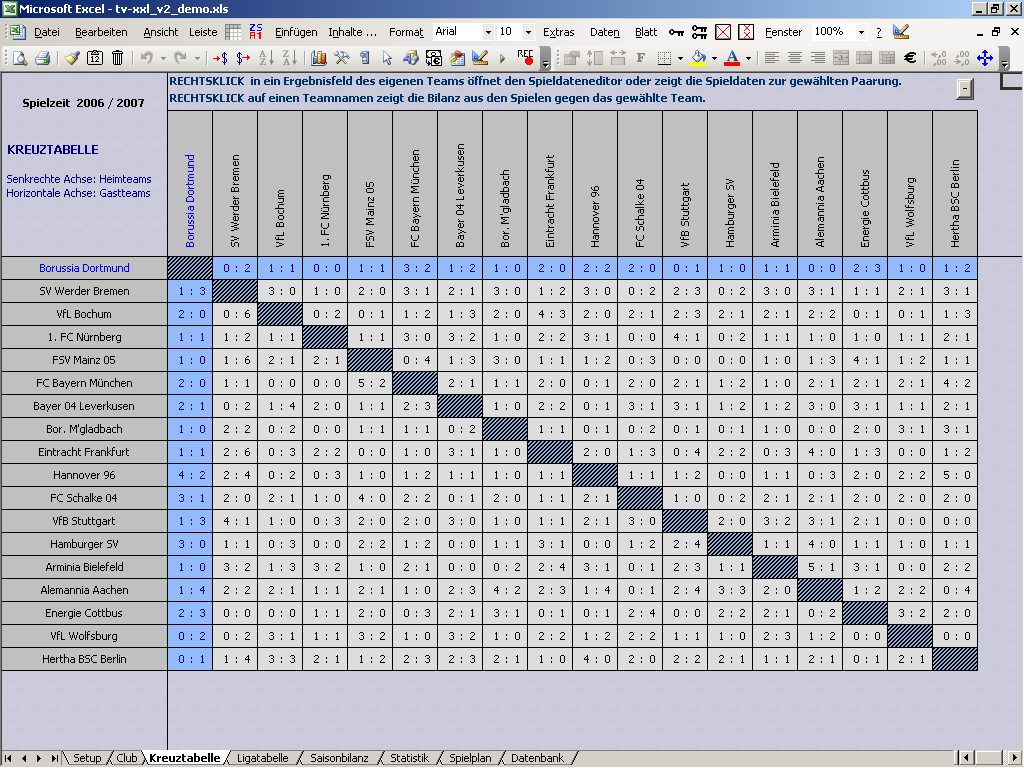Open the font name dropdown showing Arial
The width and height of the screenshot is (1024, 768).
pyautogui.click(x=488, y=32)
